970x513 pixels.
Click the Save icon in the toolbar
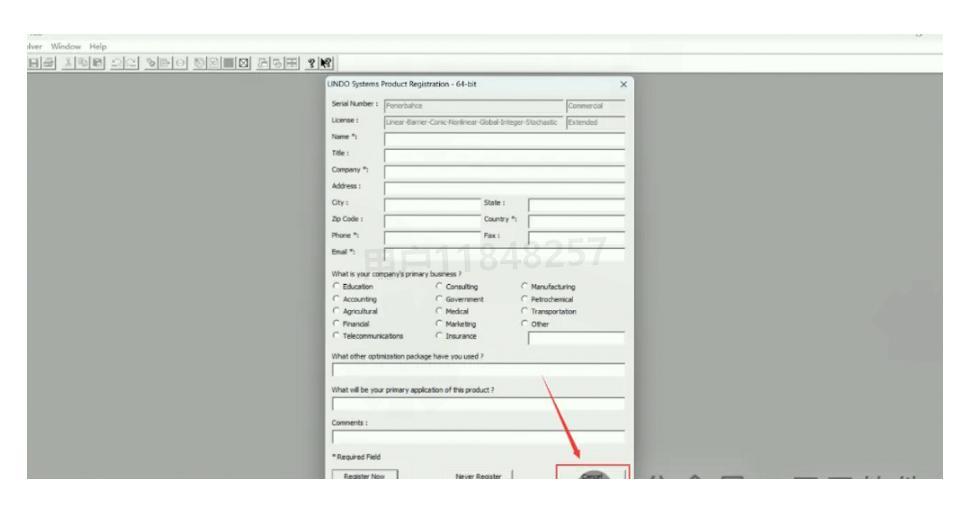click(34, 63)
